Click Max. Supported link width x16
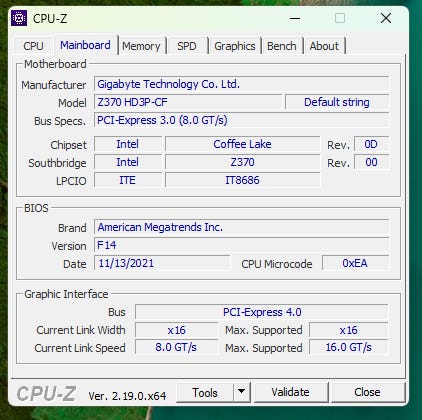Viewport: 422px width, 420px height. coord(349,330)
